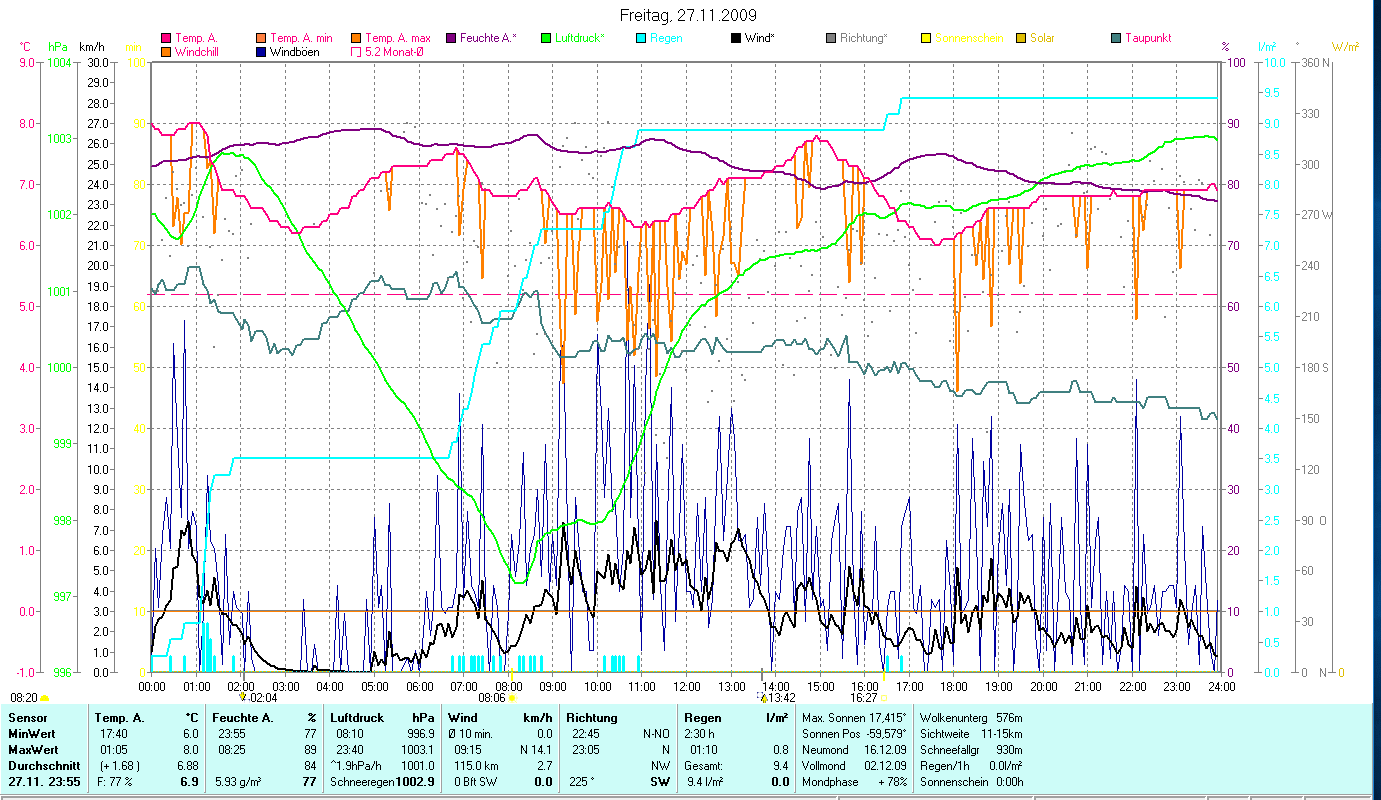
Task: Click the sunrise sun icon at 08:06
Action: (x=512, y=698)
